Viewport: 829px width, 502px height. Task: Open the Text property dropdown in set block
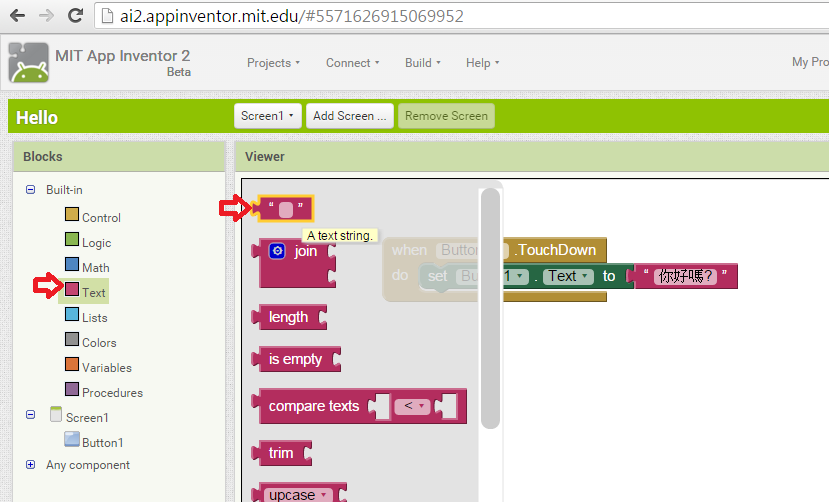click(568, 276)
